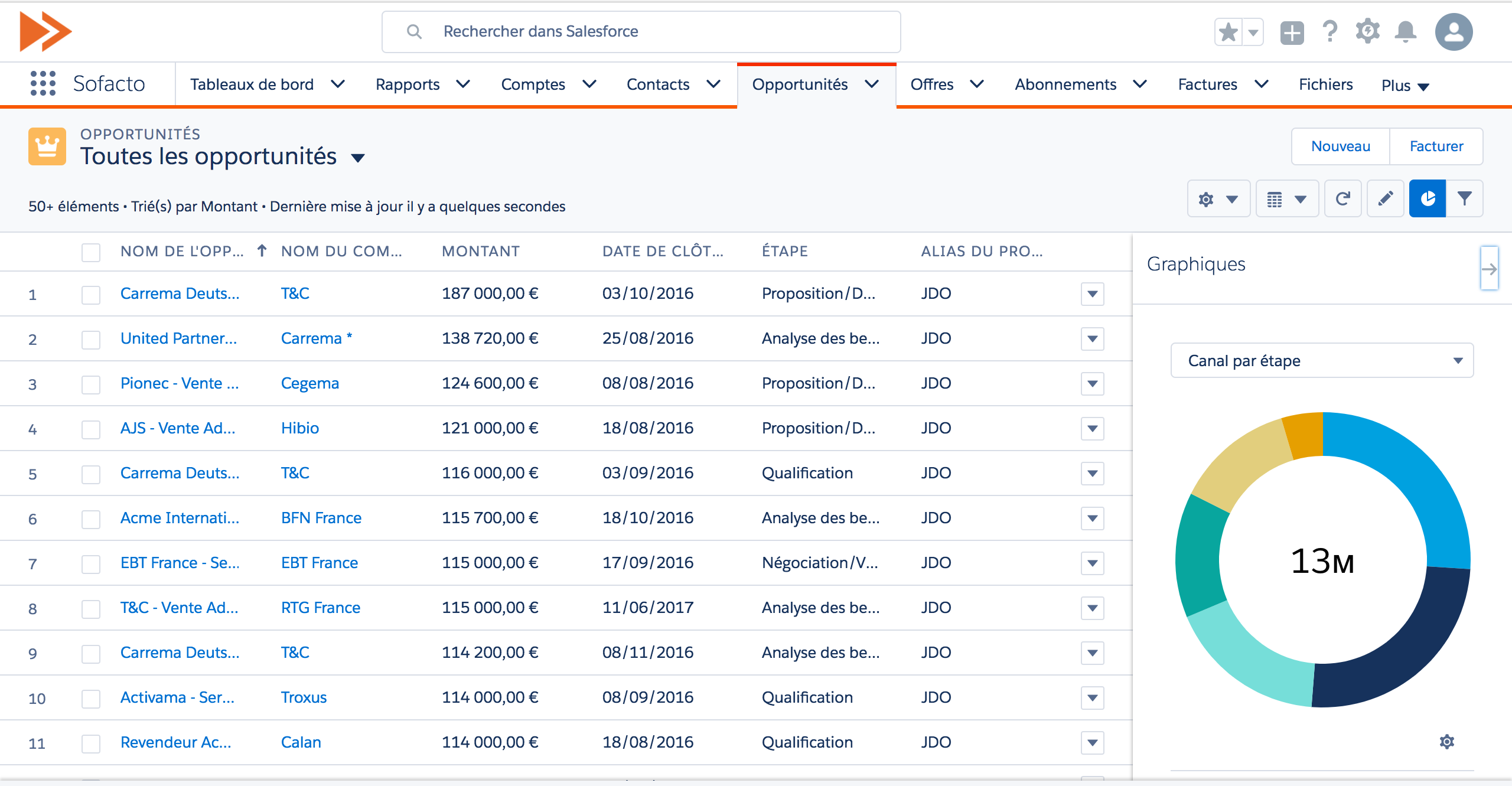Sort by opportunity name arrow
Screen dimensions: 1512x786
(x=262, y=251)
